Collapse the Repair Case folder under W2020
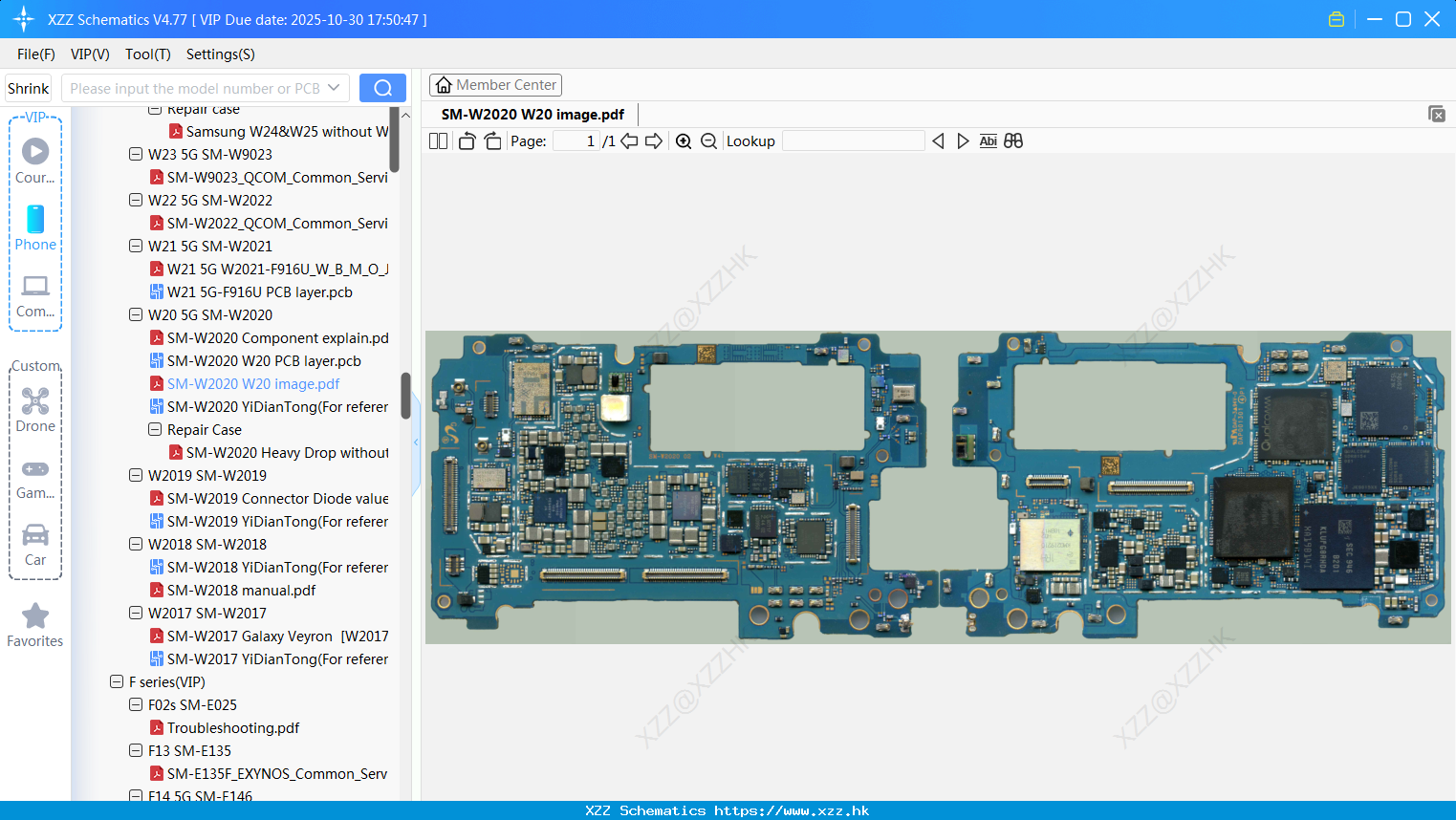This screenshot has width=1456, height=820. (x=155, y=429)
